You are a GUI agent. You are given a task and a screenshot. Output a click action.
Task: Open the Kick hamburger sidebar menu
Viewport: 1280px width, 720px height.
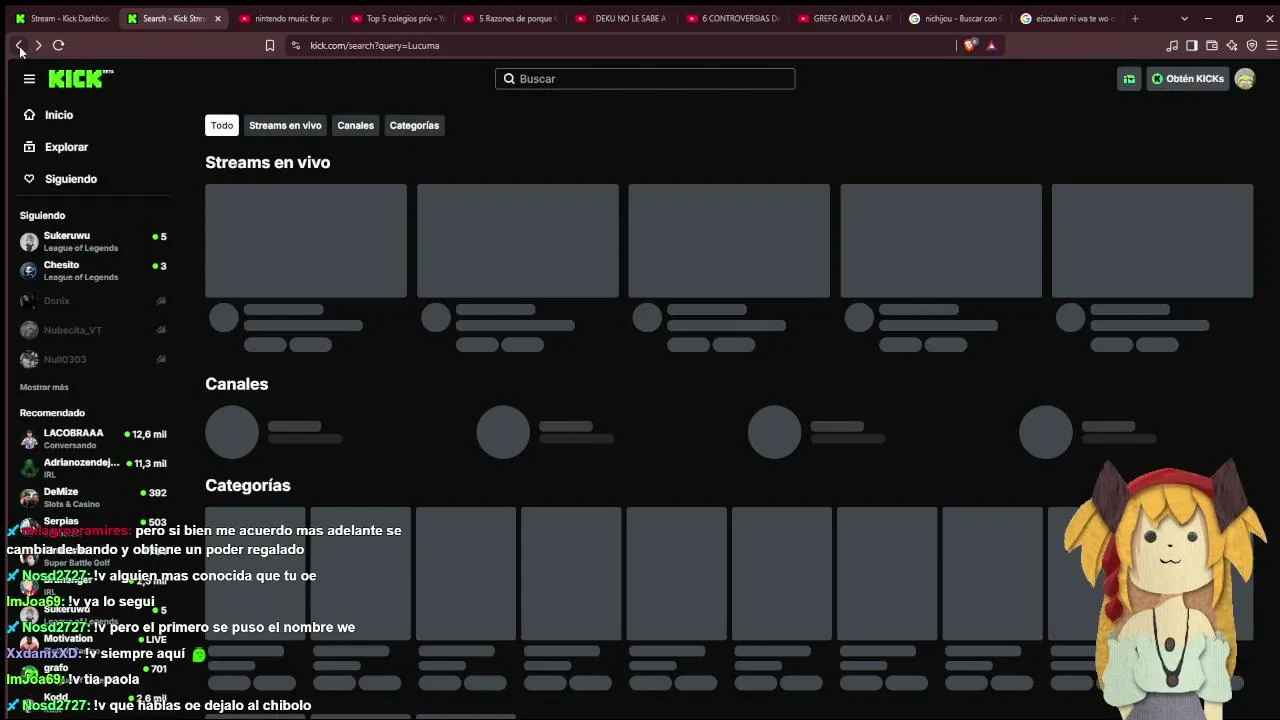coord(29,79)
